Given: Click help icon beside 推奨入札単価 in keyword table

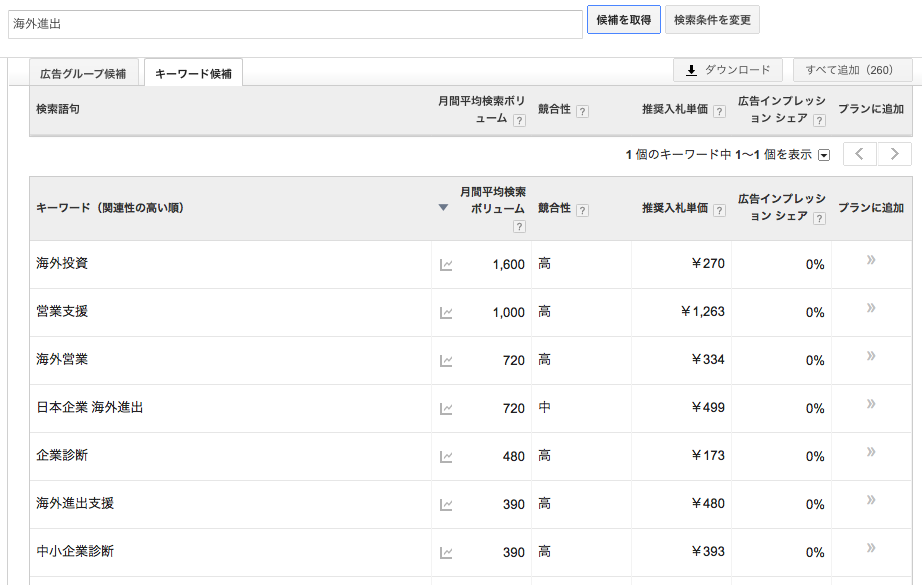Looking at the screenshot, I should pos(719,209).
